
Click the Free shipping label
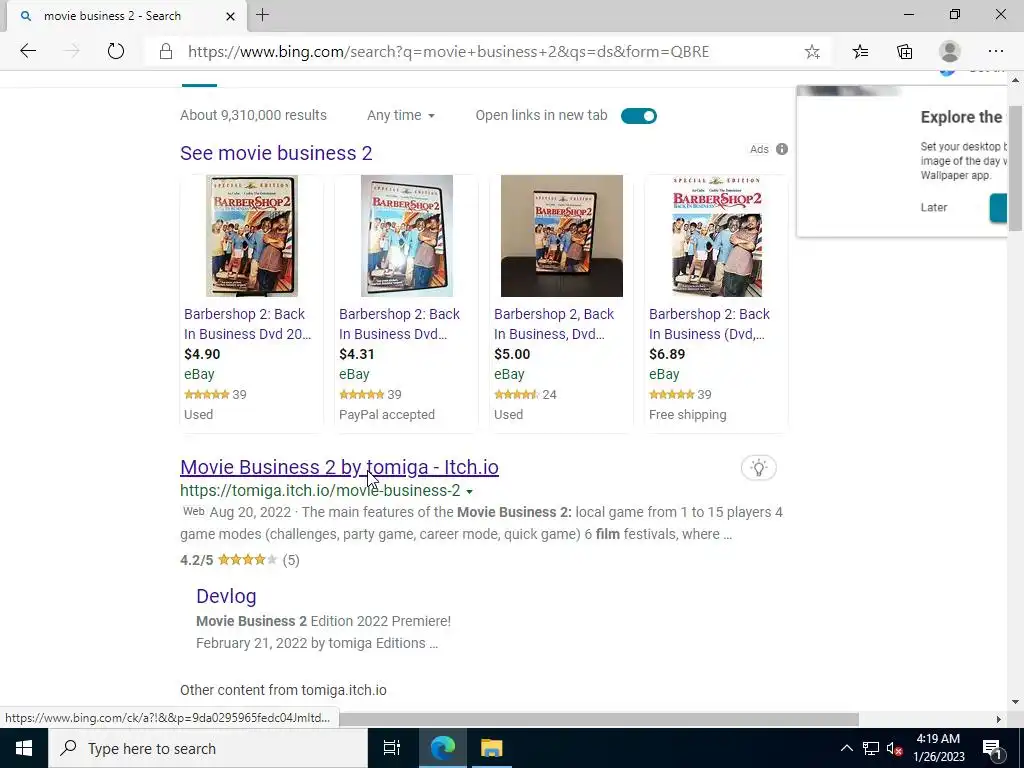(688, 415)
